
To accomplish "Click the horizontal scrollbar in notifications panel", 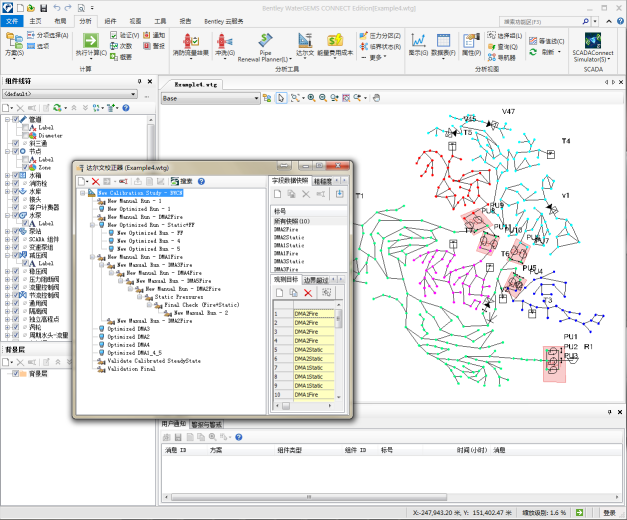I will (309, 497).
